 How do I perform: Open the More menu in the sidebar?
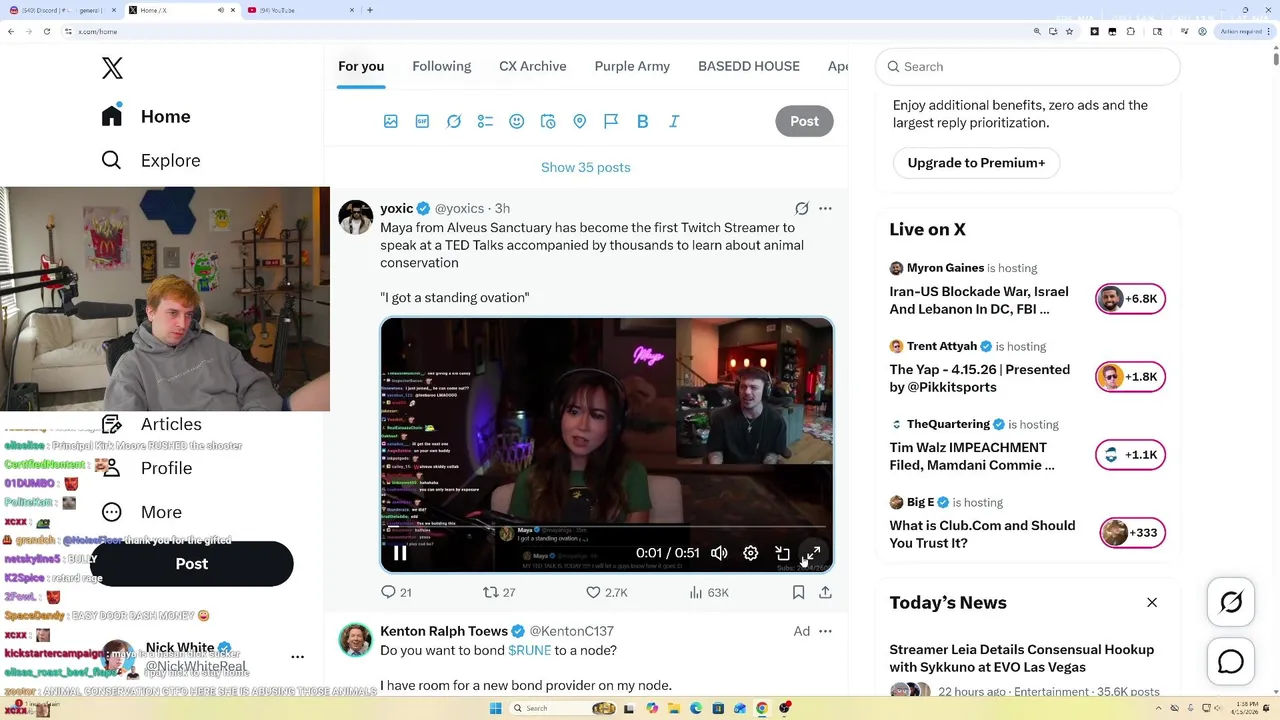click(142, 512)
